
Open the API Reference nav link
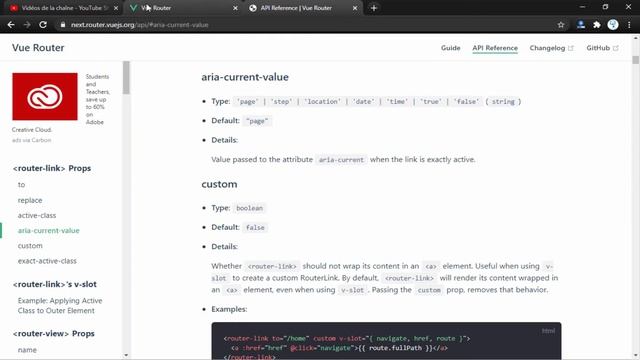pos(495,48)
